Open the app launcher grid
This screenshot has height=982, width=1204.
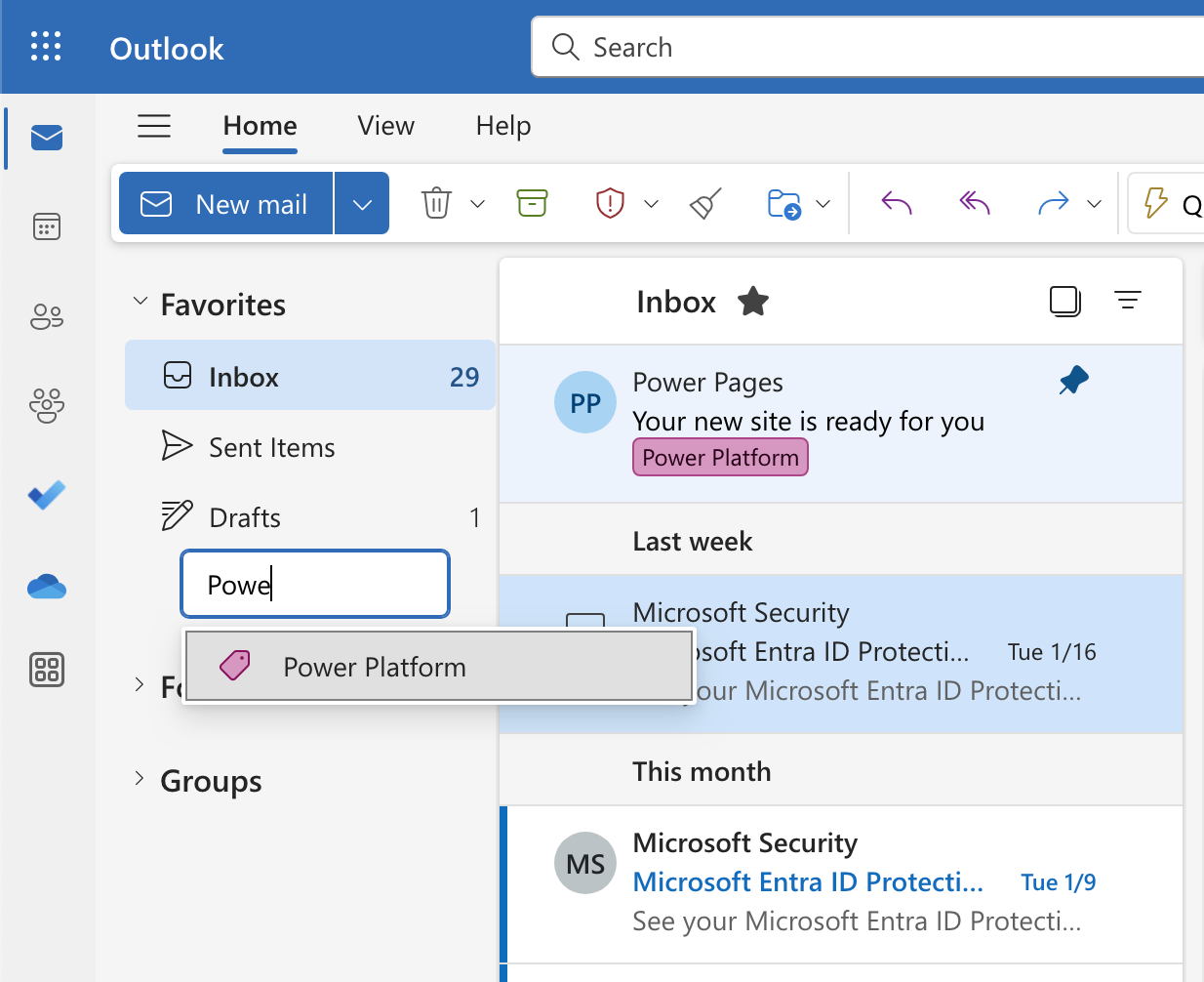click(x=46, y=46)
